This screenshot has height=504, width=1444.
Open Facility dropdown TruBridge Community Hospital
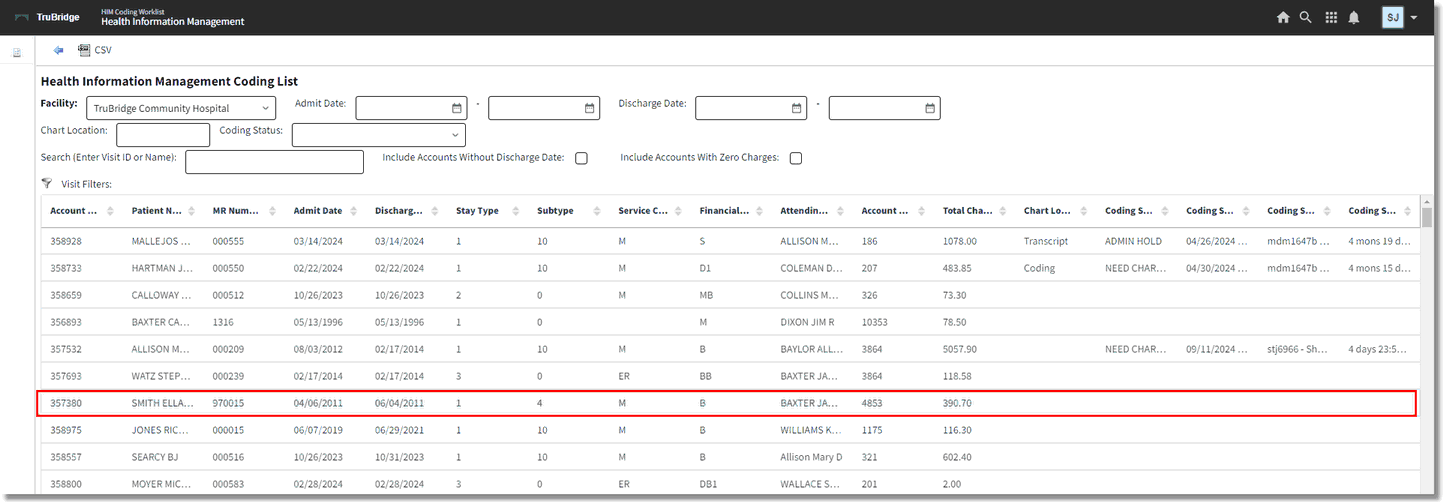tap(181, 108)
